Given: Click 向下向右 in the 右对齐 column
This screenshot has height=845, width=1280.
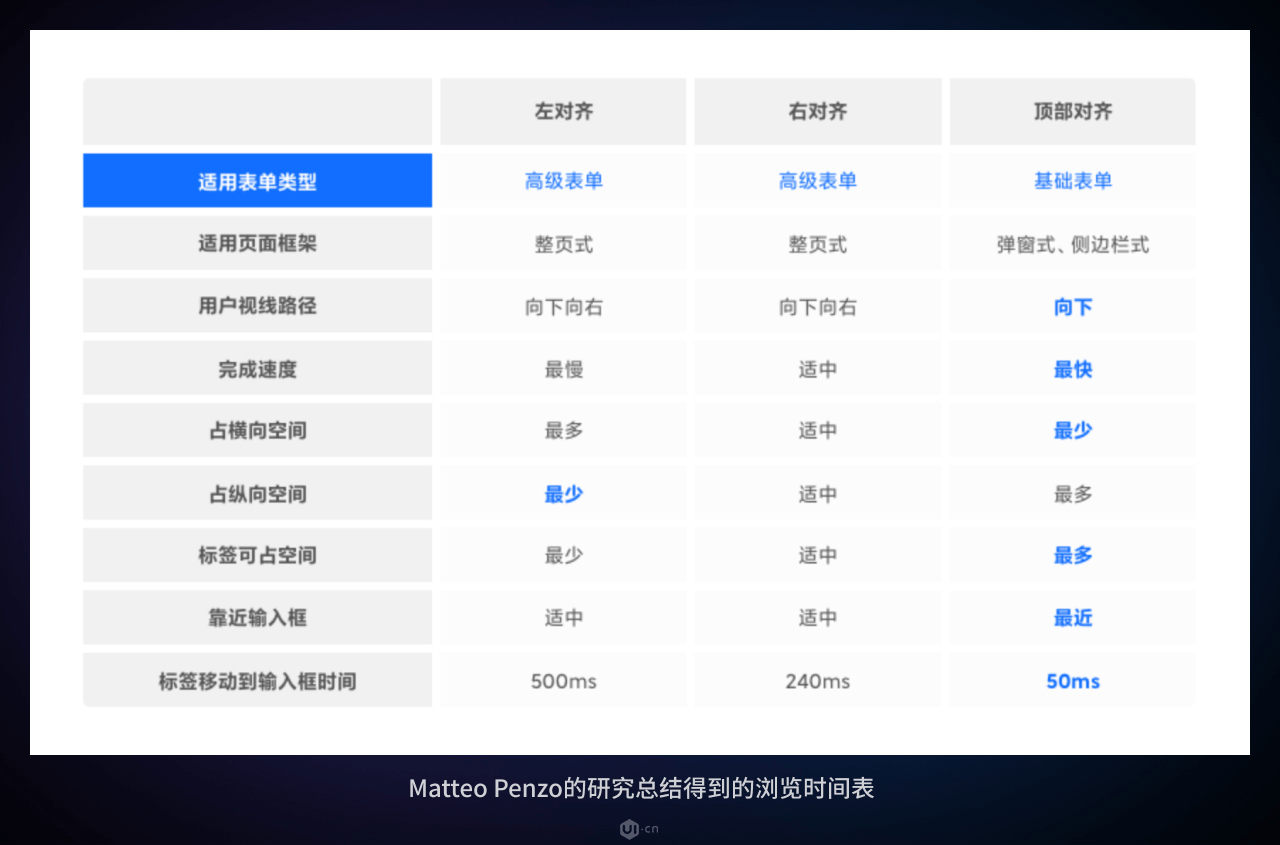Looking at the screenshot, I should click(x=818, y=307).
